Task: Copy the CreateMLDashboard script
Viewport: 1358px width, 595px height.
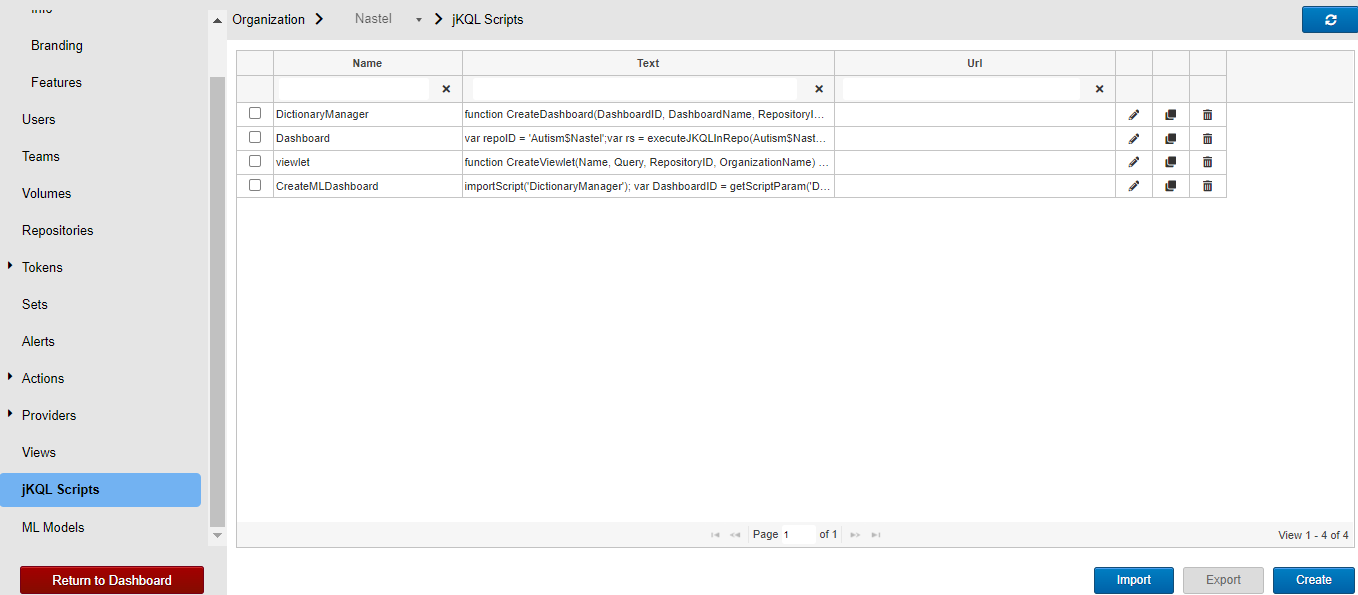Action: coord(1170,186)
